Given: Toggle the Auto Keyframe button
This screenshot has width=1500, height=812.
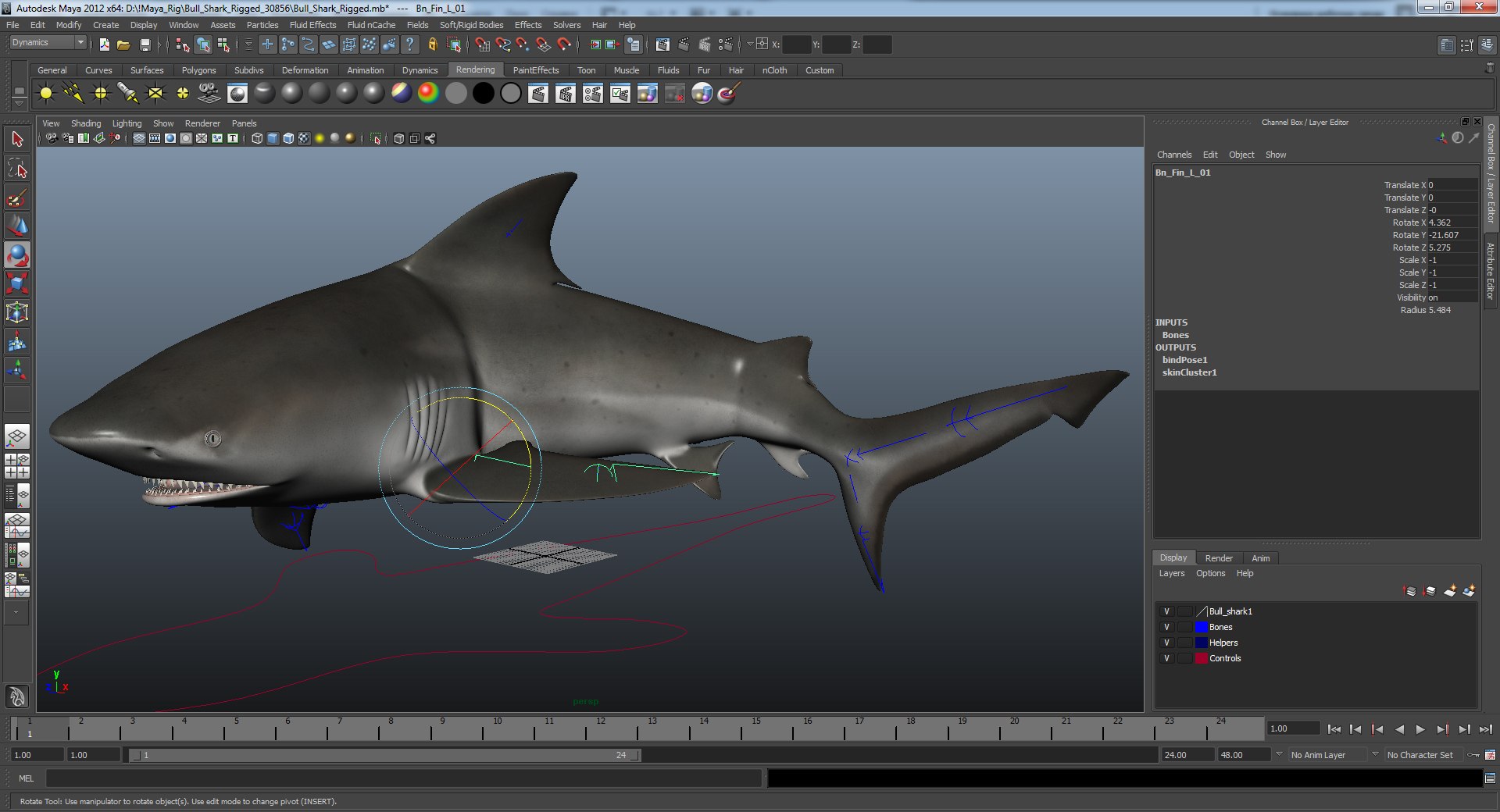Looking at the screenshot, I should tap(1473, 755).
